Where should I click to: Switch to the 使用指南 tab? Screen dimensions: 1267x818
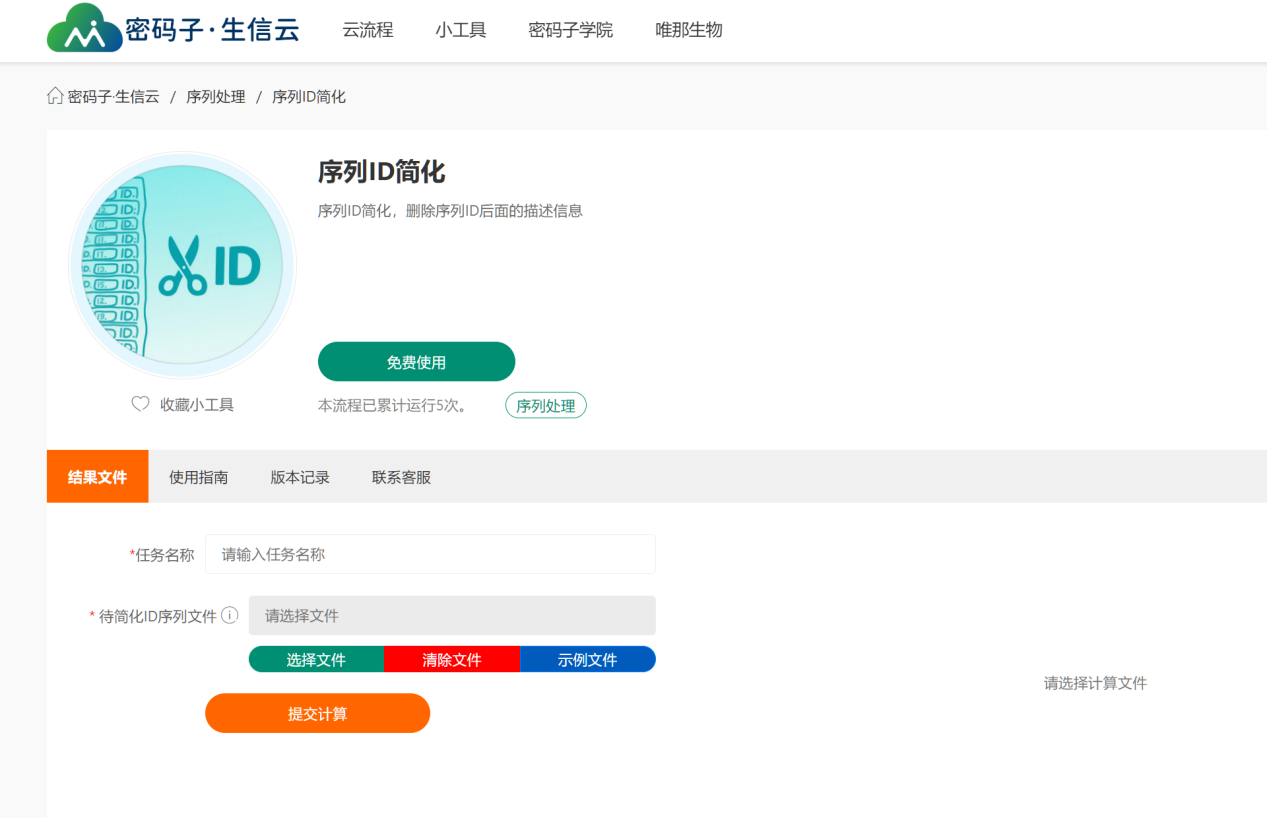pyautogui.click(x=198, y=477)
